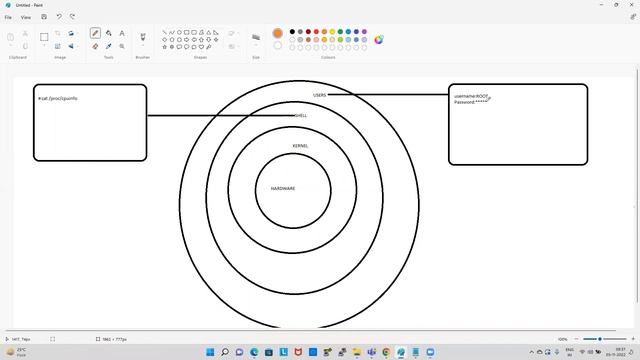Click the Cut icon

click(x=25, y=33)
